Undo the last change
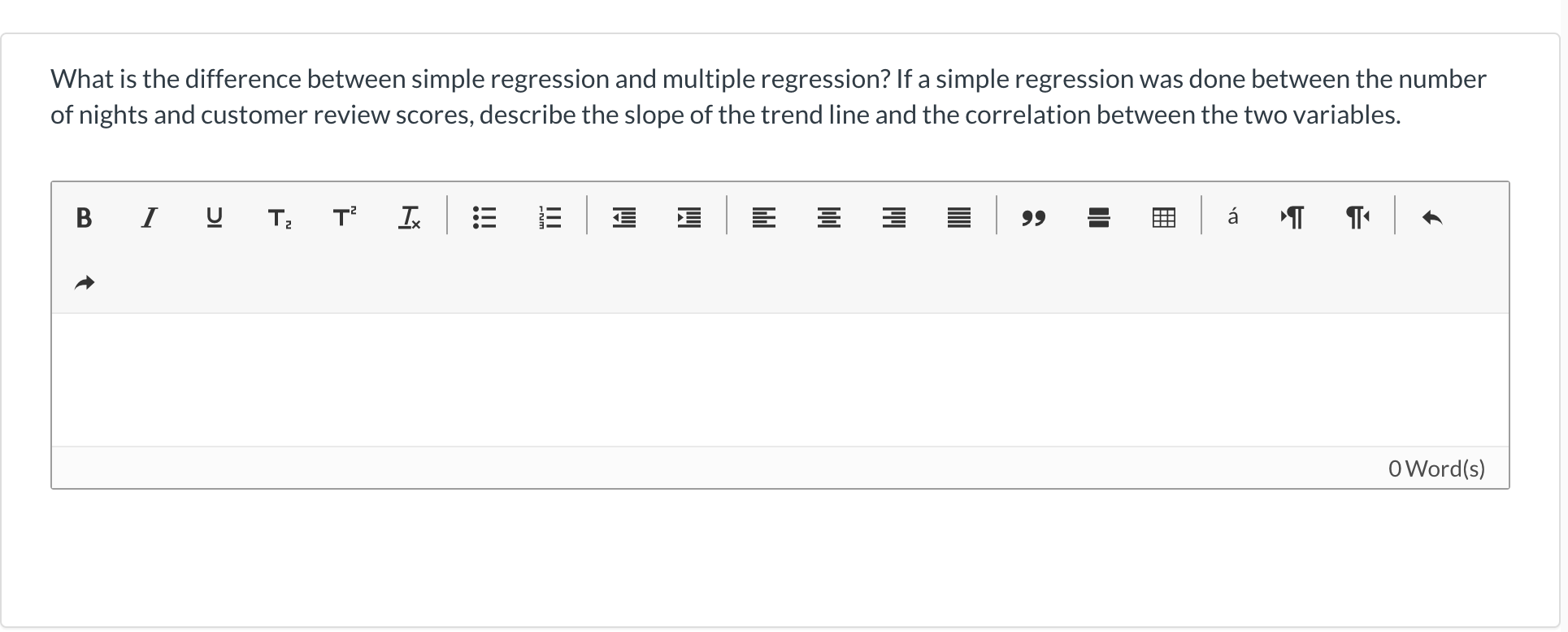This screenshot has height=632, width=1568. point(1432,217)
